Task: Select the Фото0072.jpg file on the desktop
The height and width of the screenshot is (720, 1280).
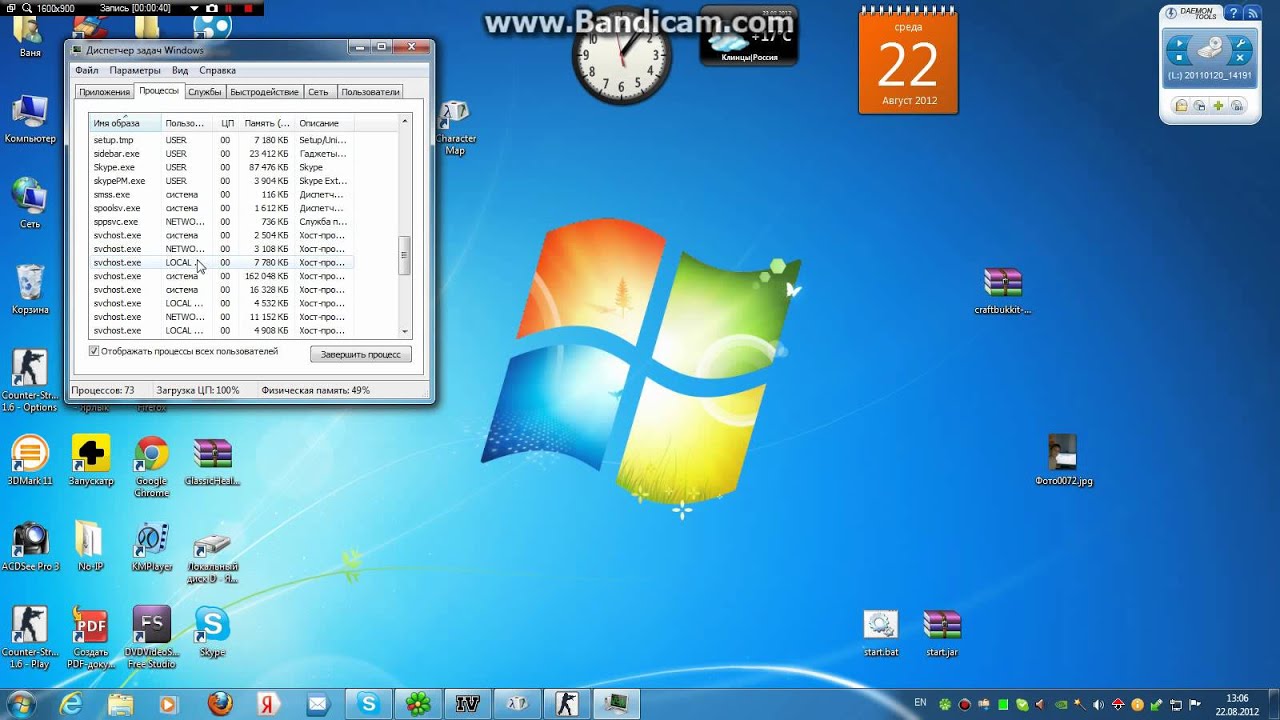Action: [1063, 461]
